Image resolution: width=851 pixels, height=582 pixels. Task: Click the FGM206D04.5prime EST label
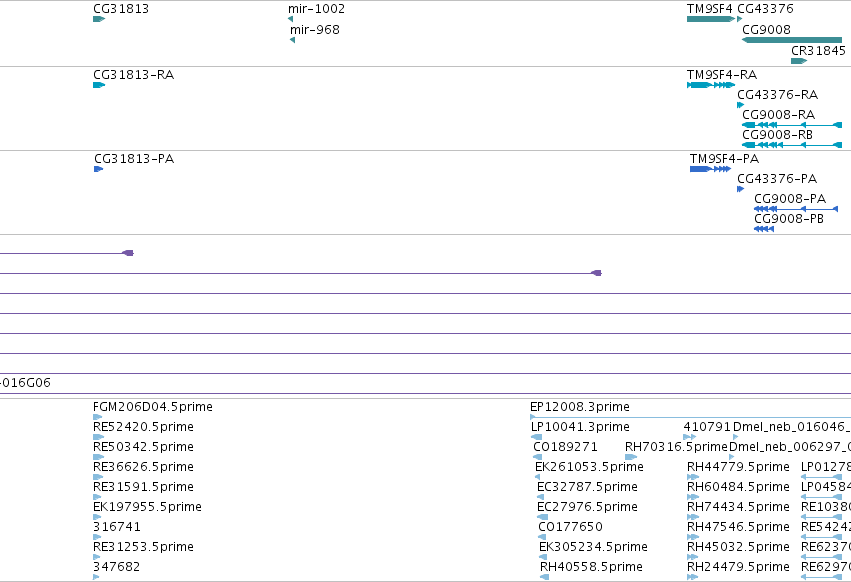pyautogui.click(x=153, y=407)
